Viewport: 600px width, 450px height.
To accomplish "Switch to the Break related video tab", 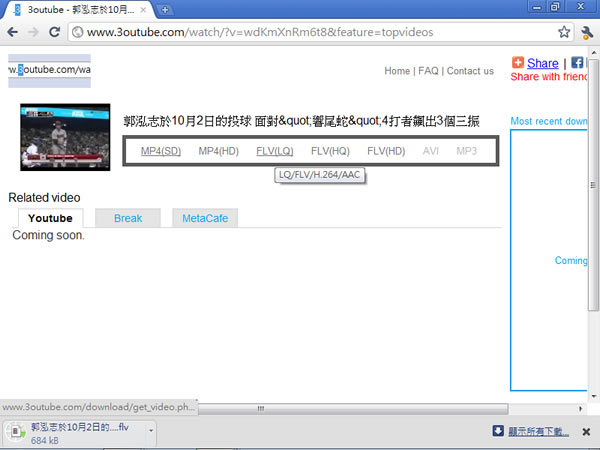I will pyautogui.click(x=128, y=218).
